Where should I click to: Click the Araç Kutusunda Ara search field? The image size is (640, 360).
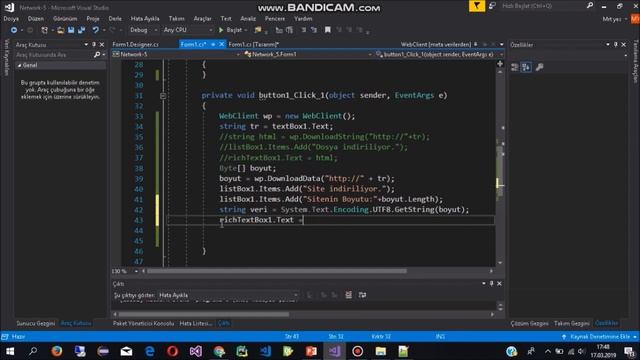point(54,55)
